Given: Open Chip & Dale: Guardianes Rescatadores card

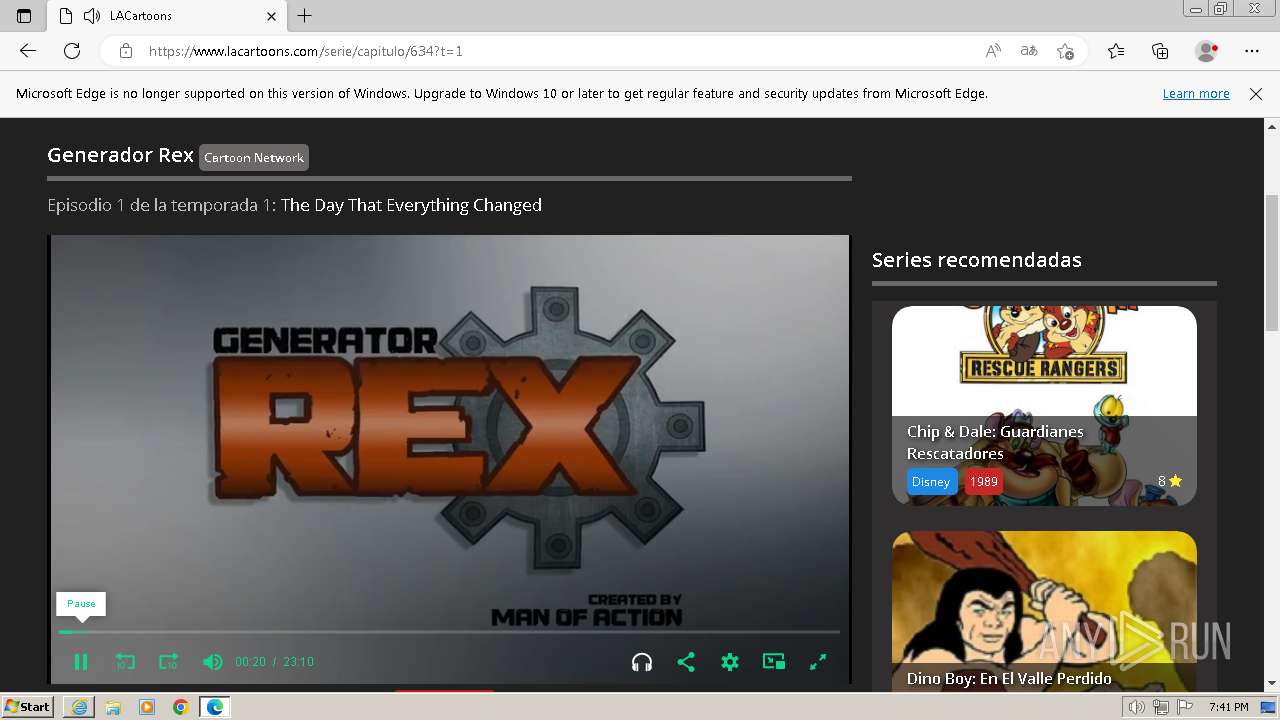Looking at the screenshot, I should click(1044, 406).
